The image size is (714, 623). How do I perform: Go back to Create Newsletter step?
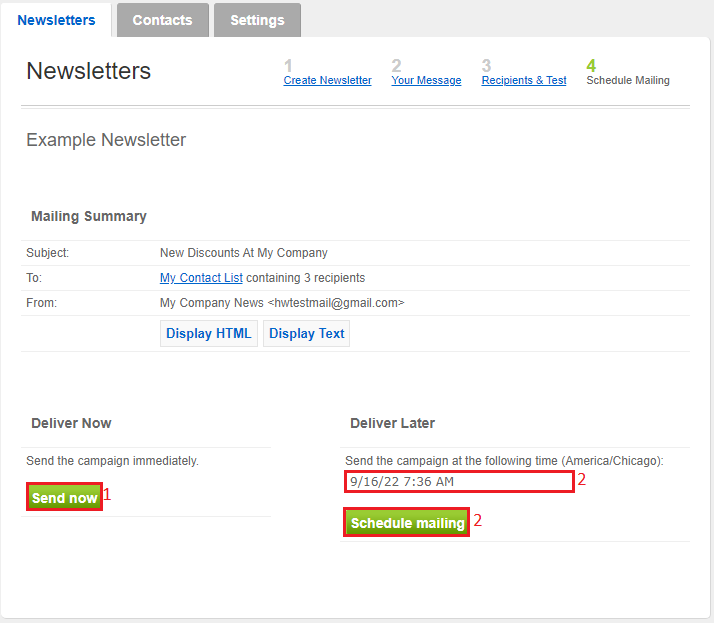pyautogui.click(x=327, y=80)
